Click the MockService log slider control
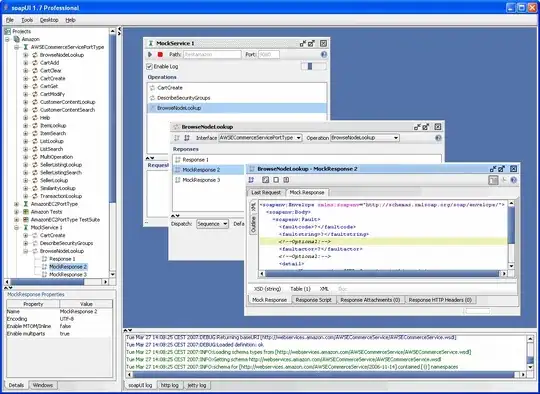The height and width of the screenshot is (394, 540). [x=313, y=66]
